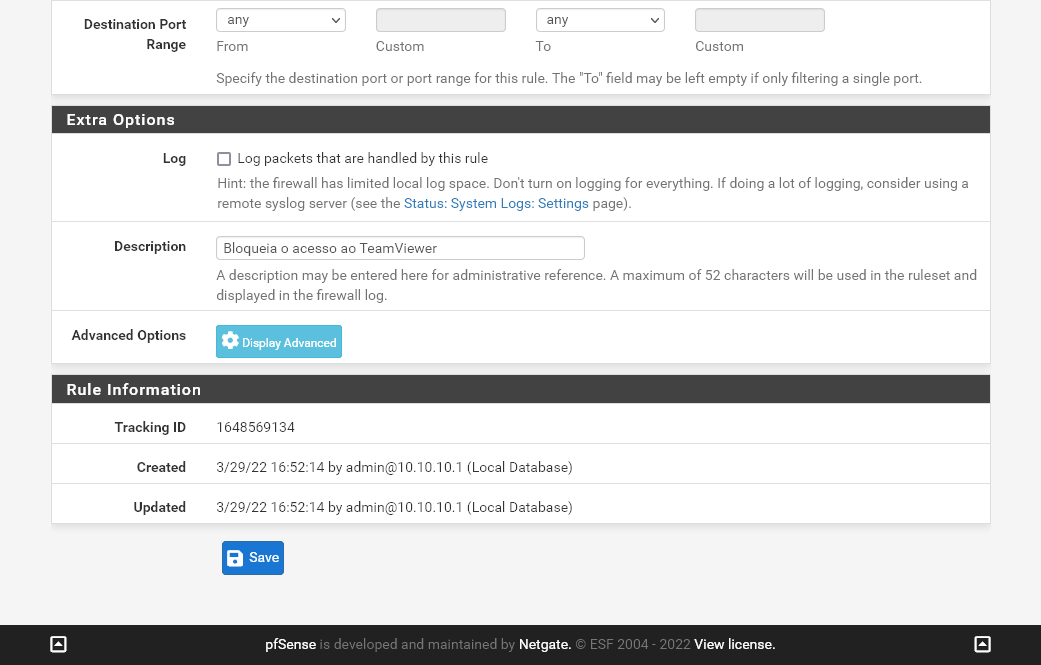Screen dimensions: 1041x665
Task: Focus the Description text field
Action: tap(400, 248)
